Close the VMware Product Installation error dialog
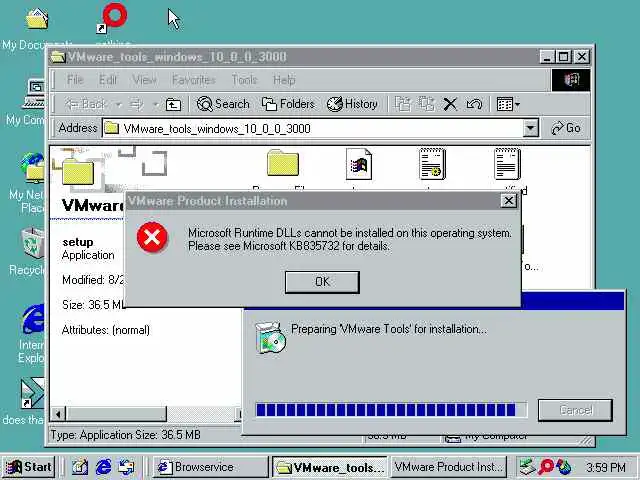 point(509,200)
